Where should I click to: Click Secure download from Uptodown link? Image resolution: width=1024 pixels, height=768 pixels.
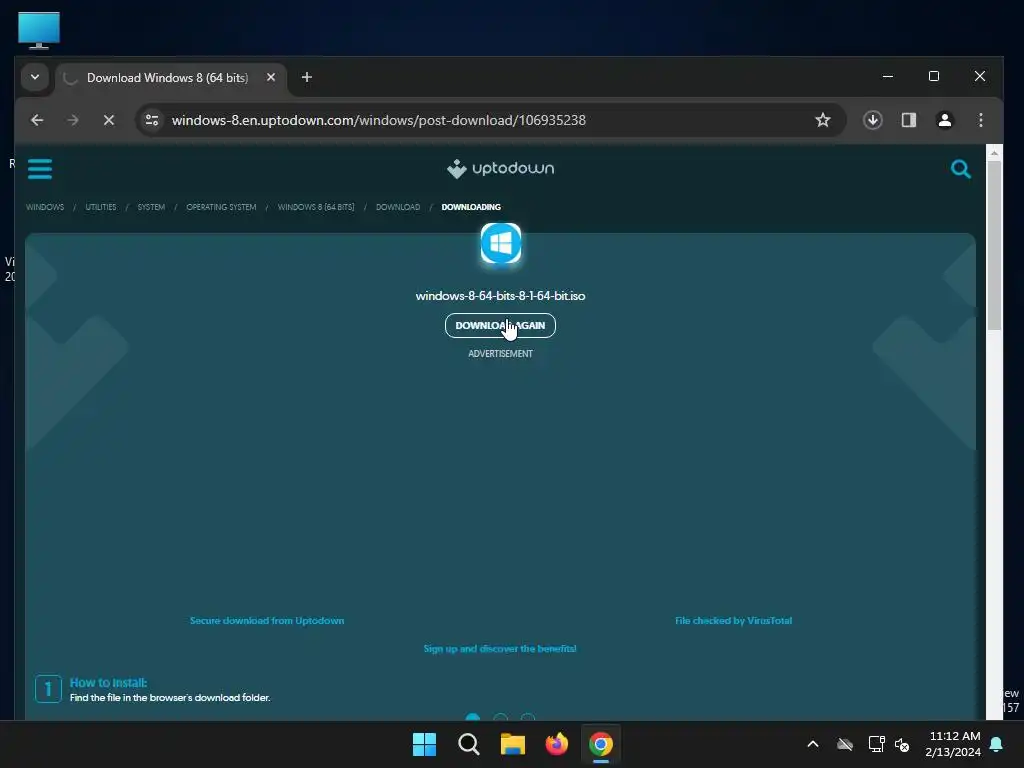point(267,620)
